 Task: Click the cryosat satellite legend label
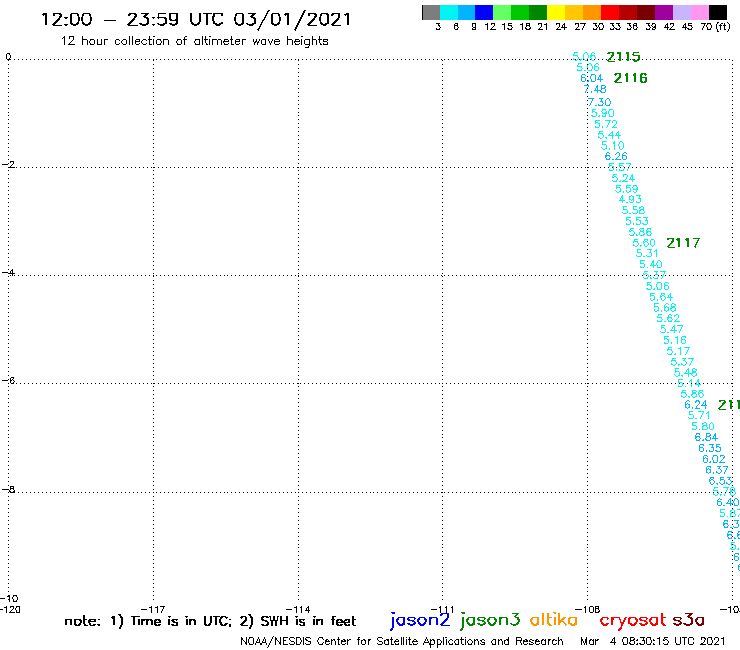point(632,620)
